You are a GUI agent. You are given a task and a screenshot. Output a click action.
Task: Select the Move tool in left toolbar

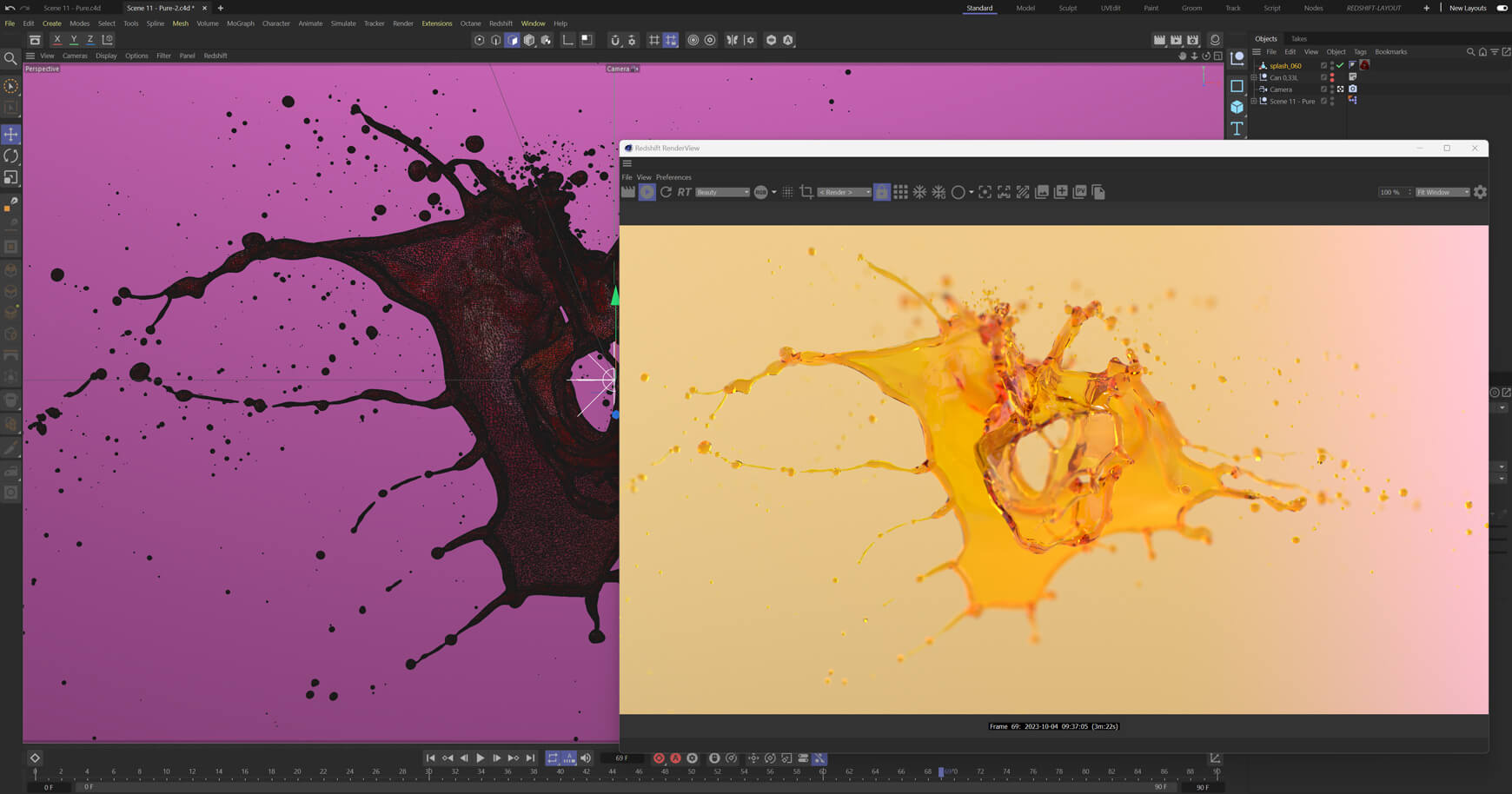point(11,134)
